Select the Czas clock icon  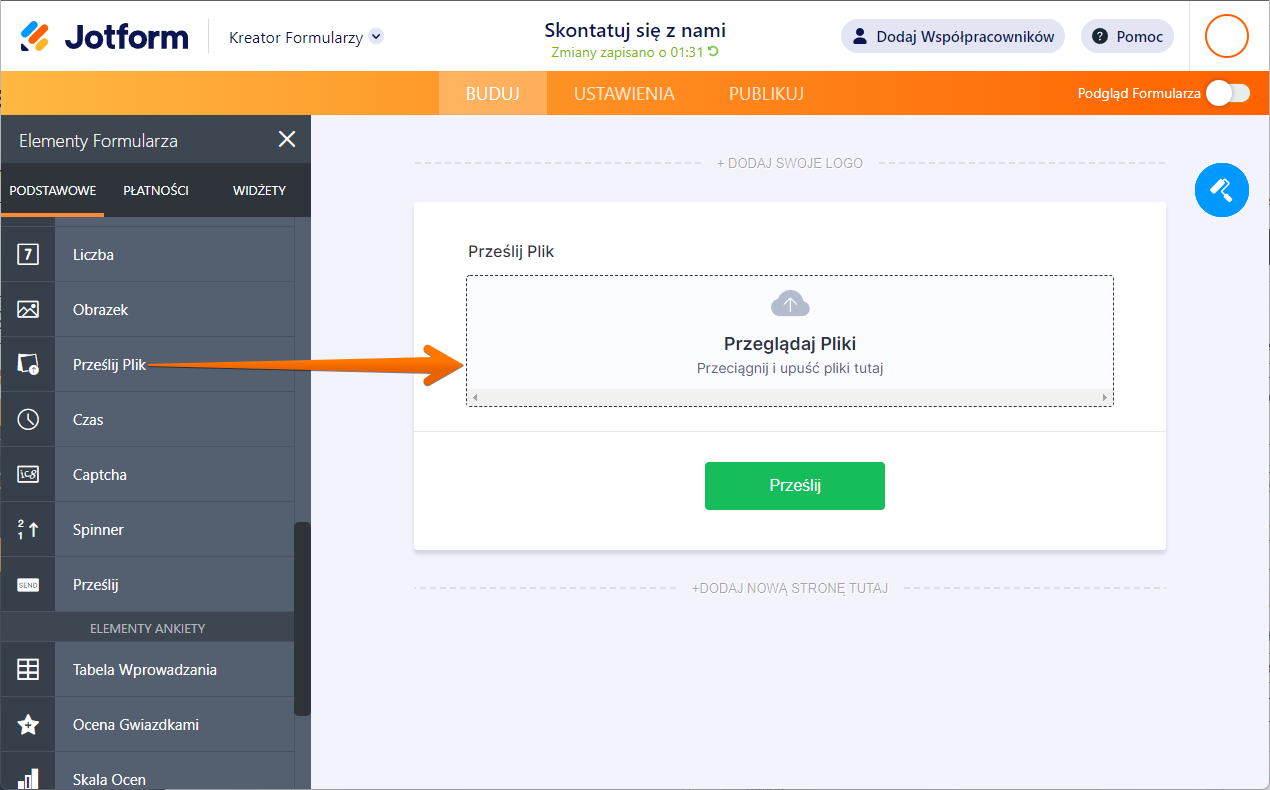pyautogui.click(x=28, y=420)
